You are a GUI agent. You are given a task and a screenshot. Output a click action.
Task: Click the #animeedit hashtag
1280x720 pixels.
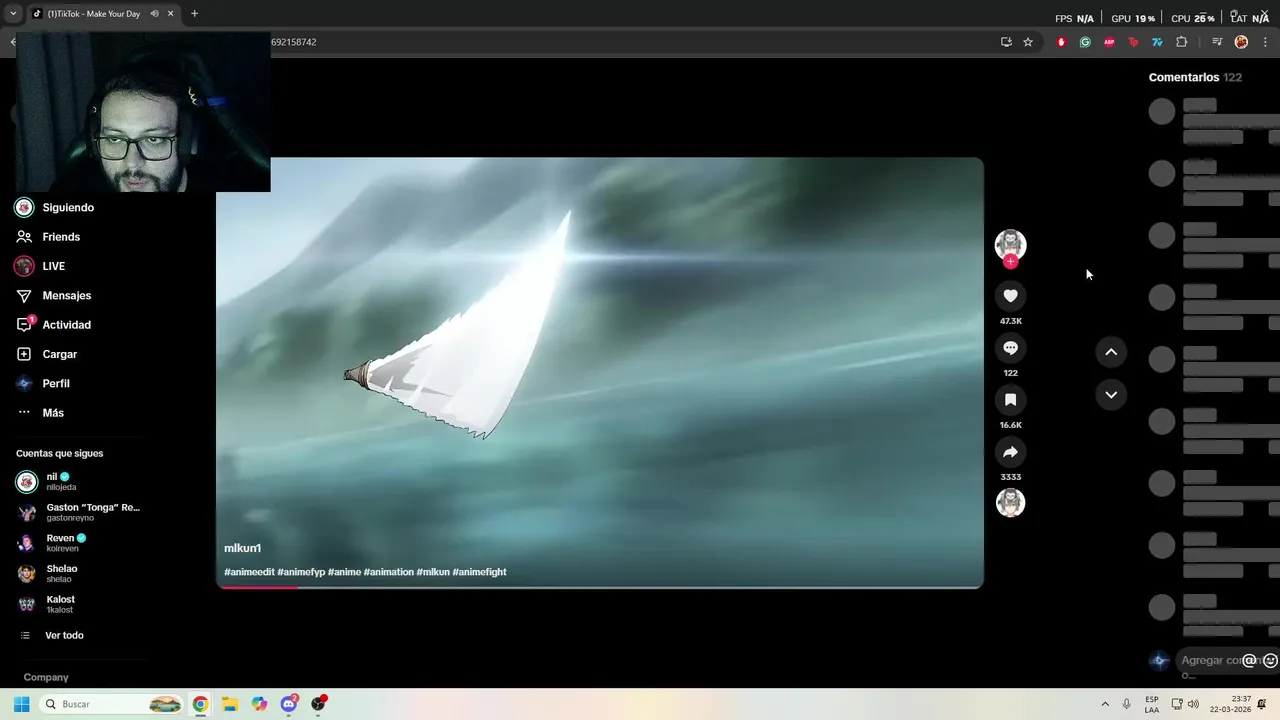[x=249, y=572]
